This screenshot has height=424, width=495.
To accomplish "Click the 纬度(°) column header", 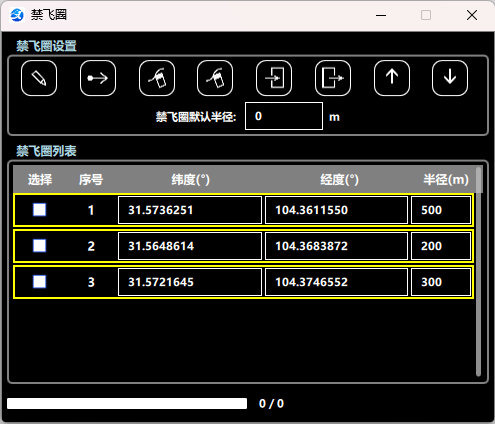I will (190, 180).
